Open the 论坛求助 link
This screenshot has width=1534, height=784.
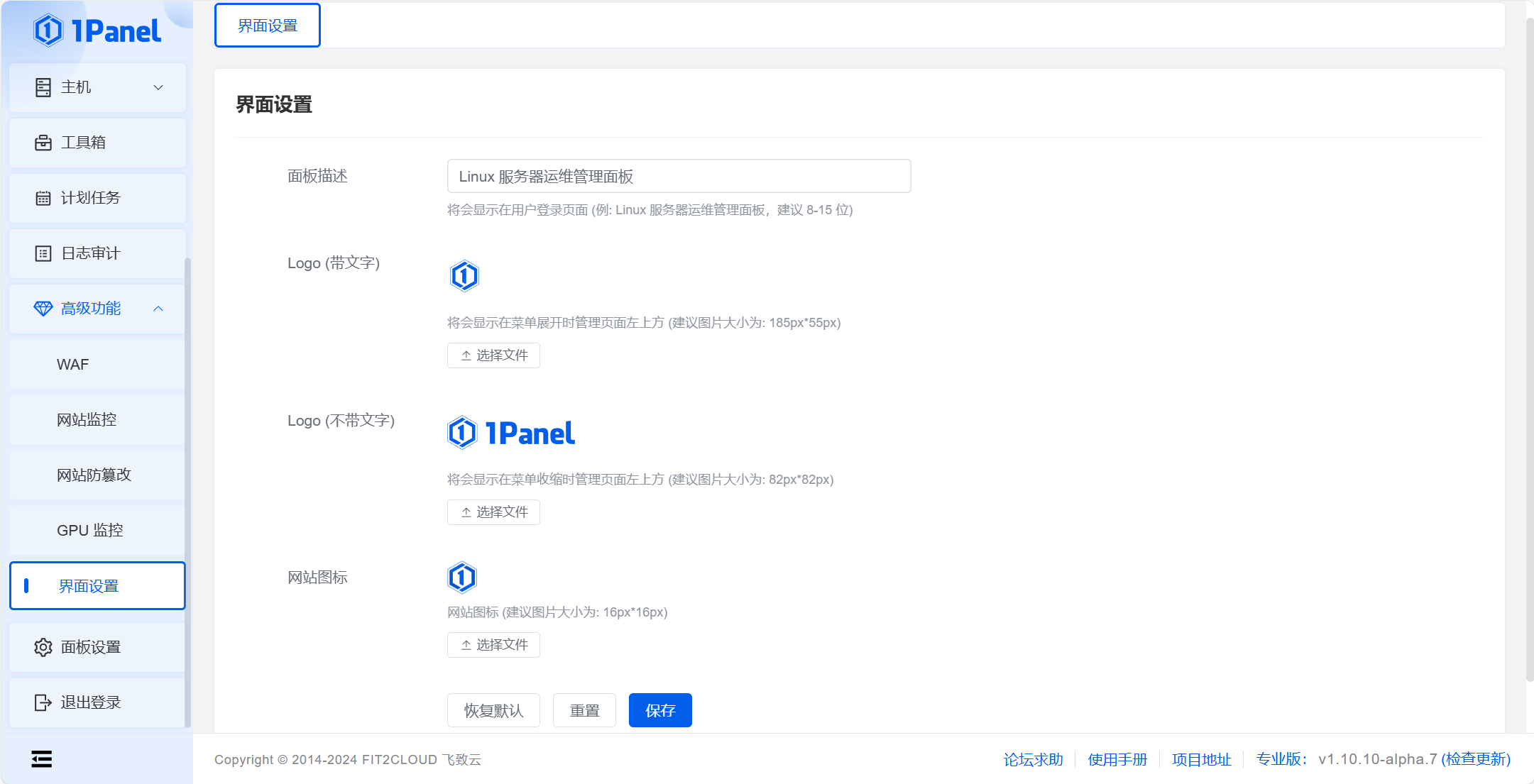point(1033,760)
